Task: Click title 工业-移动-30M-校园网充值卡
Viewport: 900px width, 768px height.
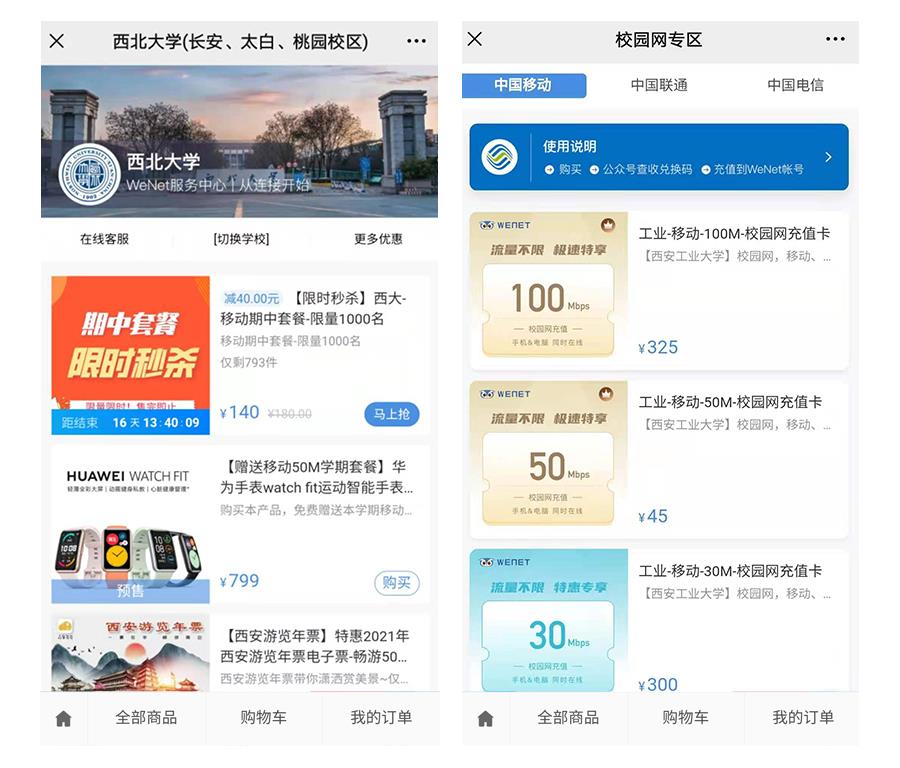Action: pyautogui.click(x=730, y=571)
